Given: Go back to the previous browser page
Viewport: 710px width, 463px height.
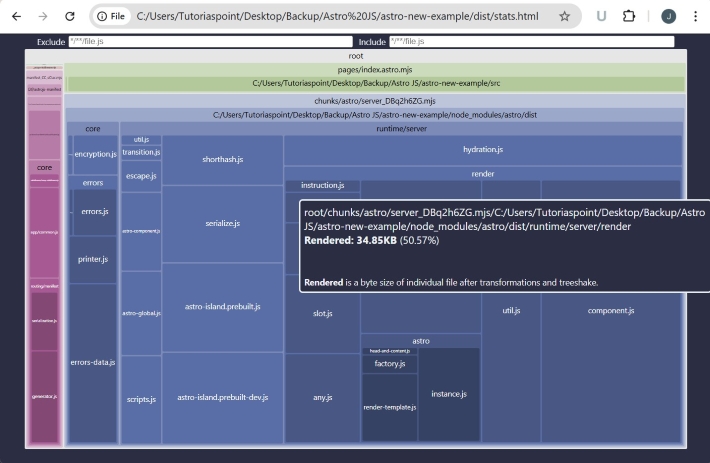Looking at the screenshot, I should [x=16, y=16].
